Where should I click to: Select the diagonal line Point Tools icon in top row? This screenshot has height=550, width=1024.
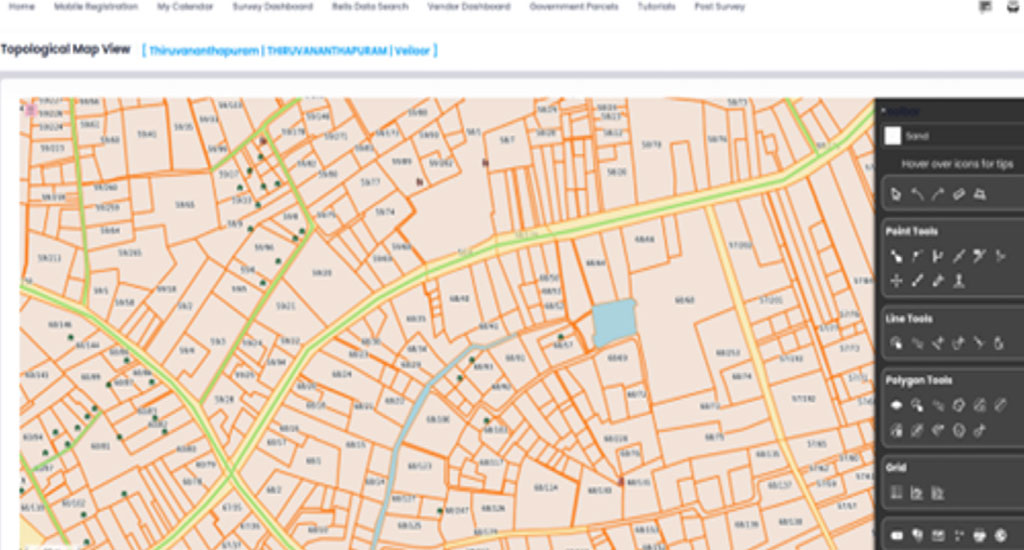(959, 256)
